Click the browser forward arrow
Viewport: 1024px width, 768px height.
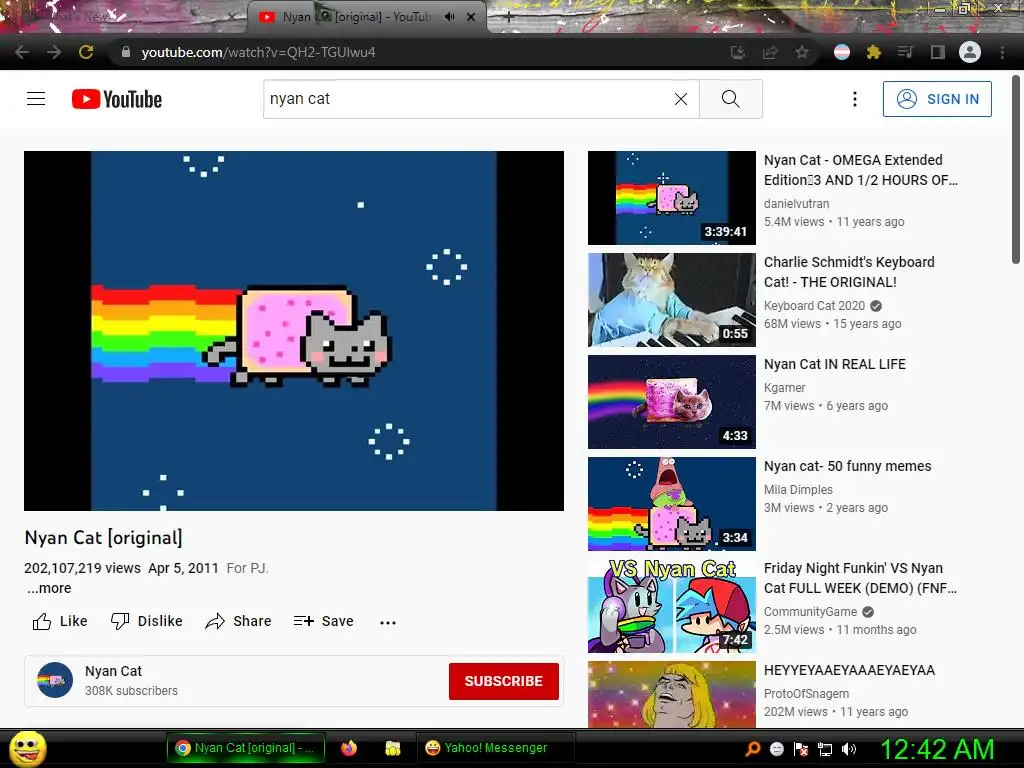(54, 52)
